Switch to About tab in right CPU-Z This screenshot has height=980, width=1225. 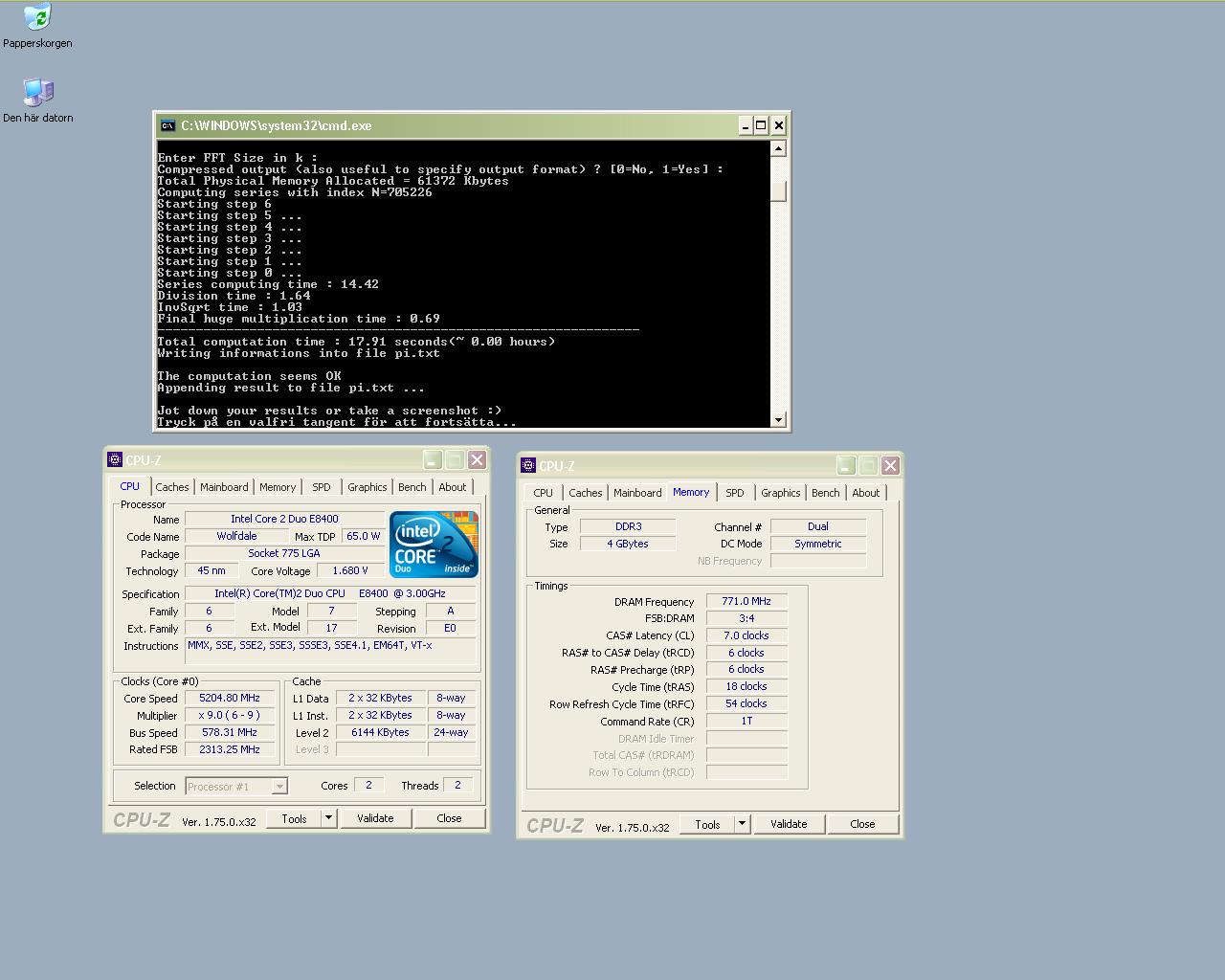(866, 493)
